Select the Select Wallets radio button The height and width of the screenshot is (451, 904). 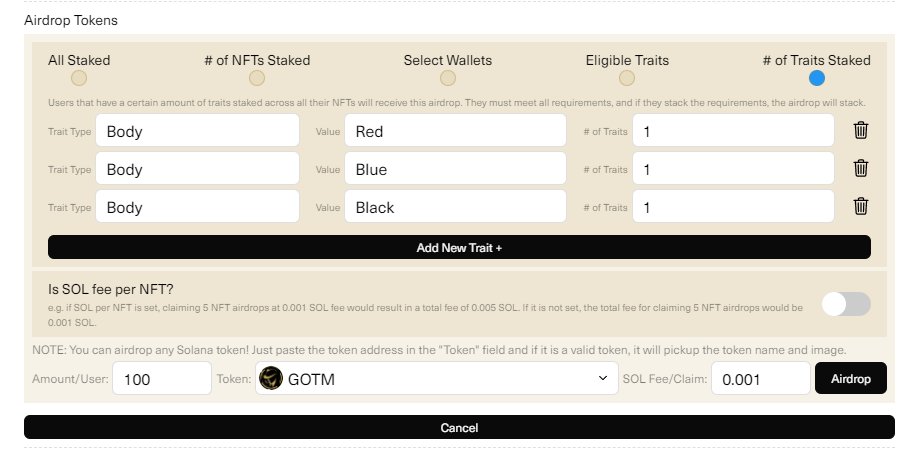[447, 78]
